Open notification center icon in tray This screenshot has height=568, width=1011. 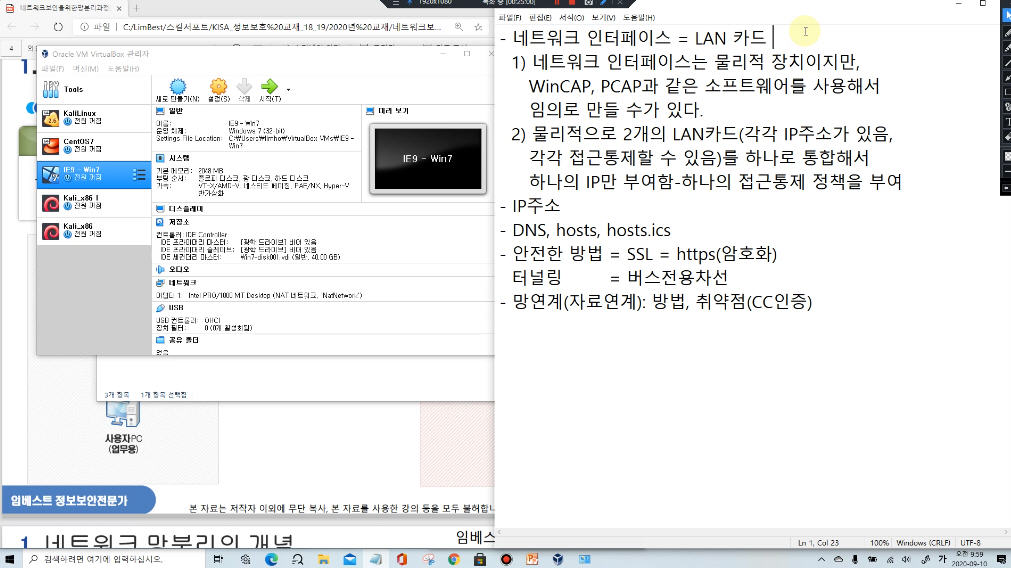[1001, 559]
